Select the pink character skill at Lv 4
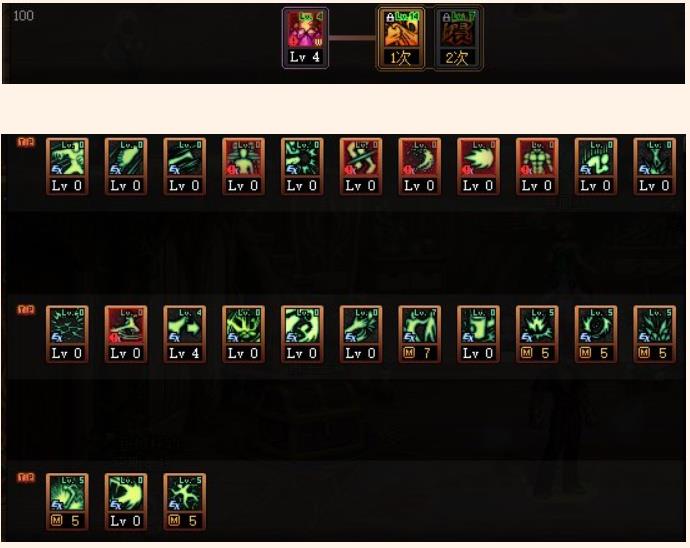The image size is (690, 548). click(305, 38)
